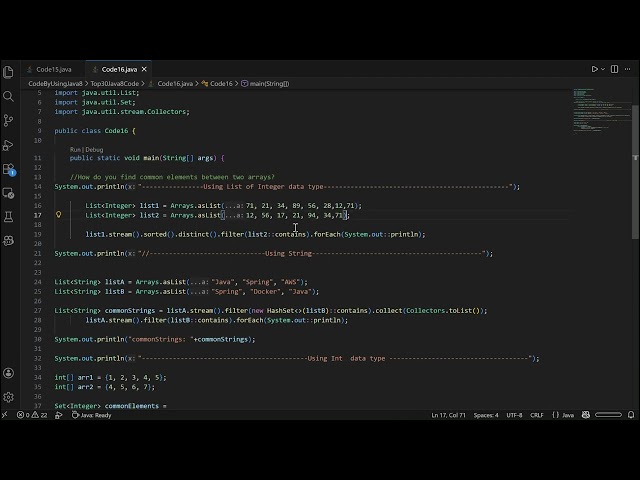Open the Explorer view in activity bar
The image size is (640, 480).
[x=8, y=72]
